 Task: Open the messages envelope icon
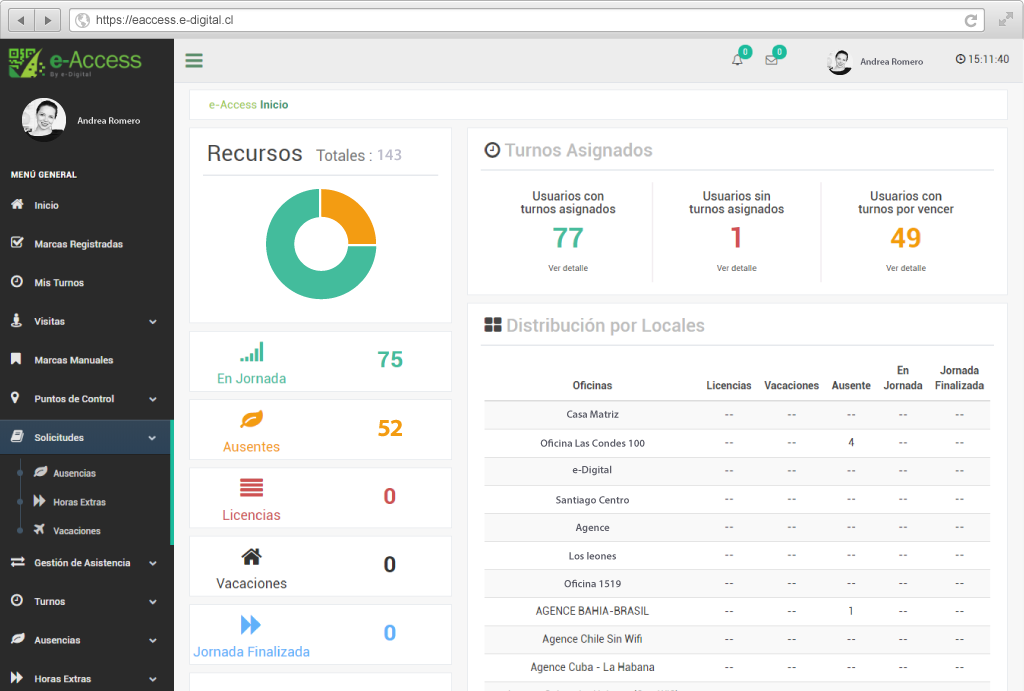pos(770,61)
